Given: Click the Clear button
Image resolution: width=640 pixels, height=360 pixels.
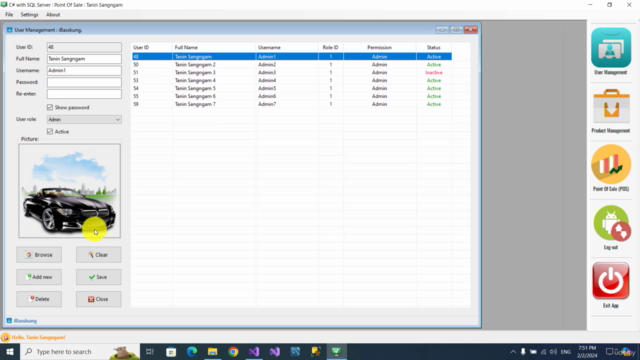Looking at the screenshot, I should 98,255.
